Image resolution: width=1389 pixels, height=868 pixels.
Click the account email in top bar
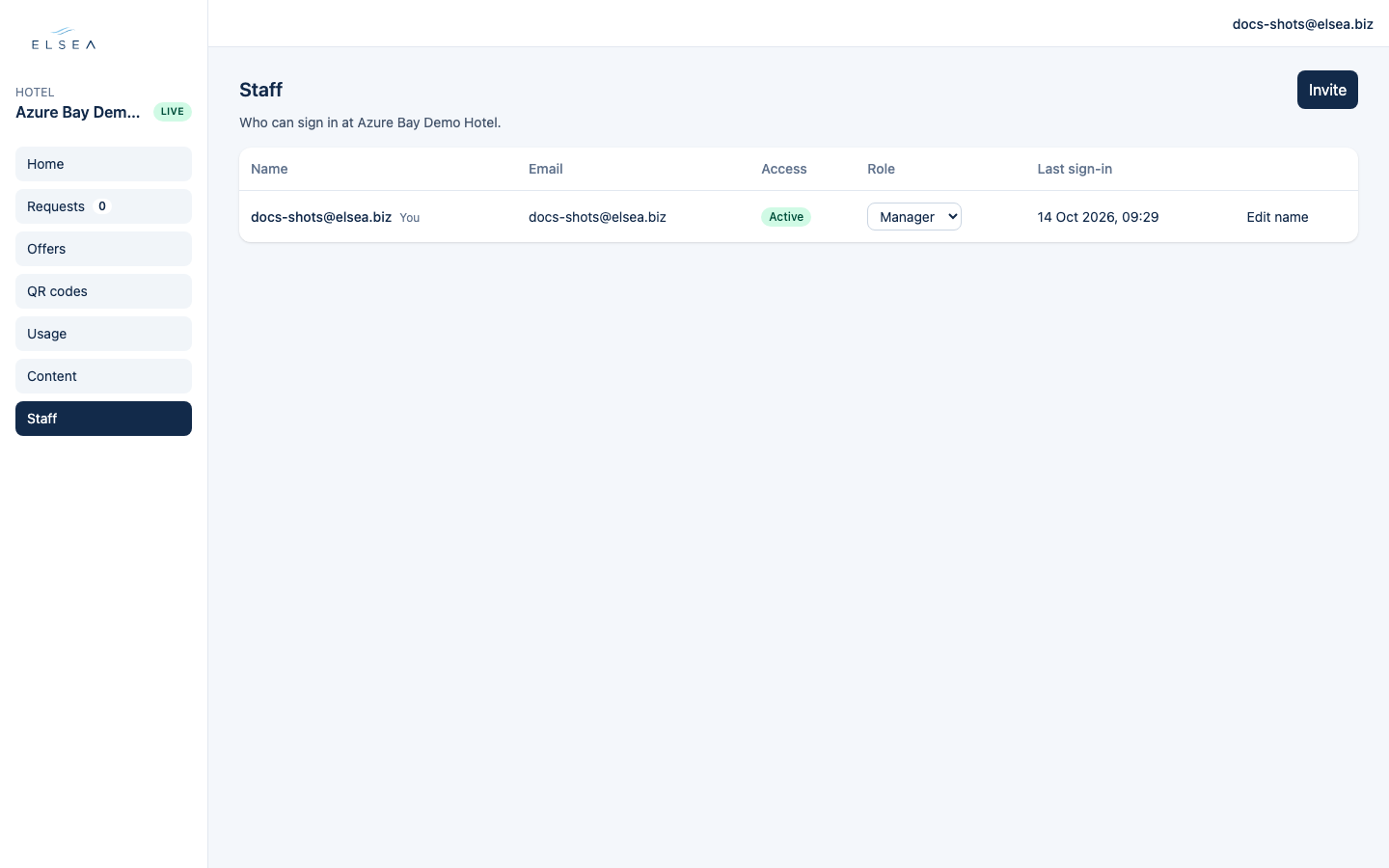tap(1302, 24)
